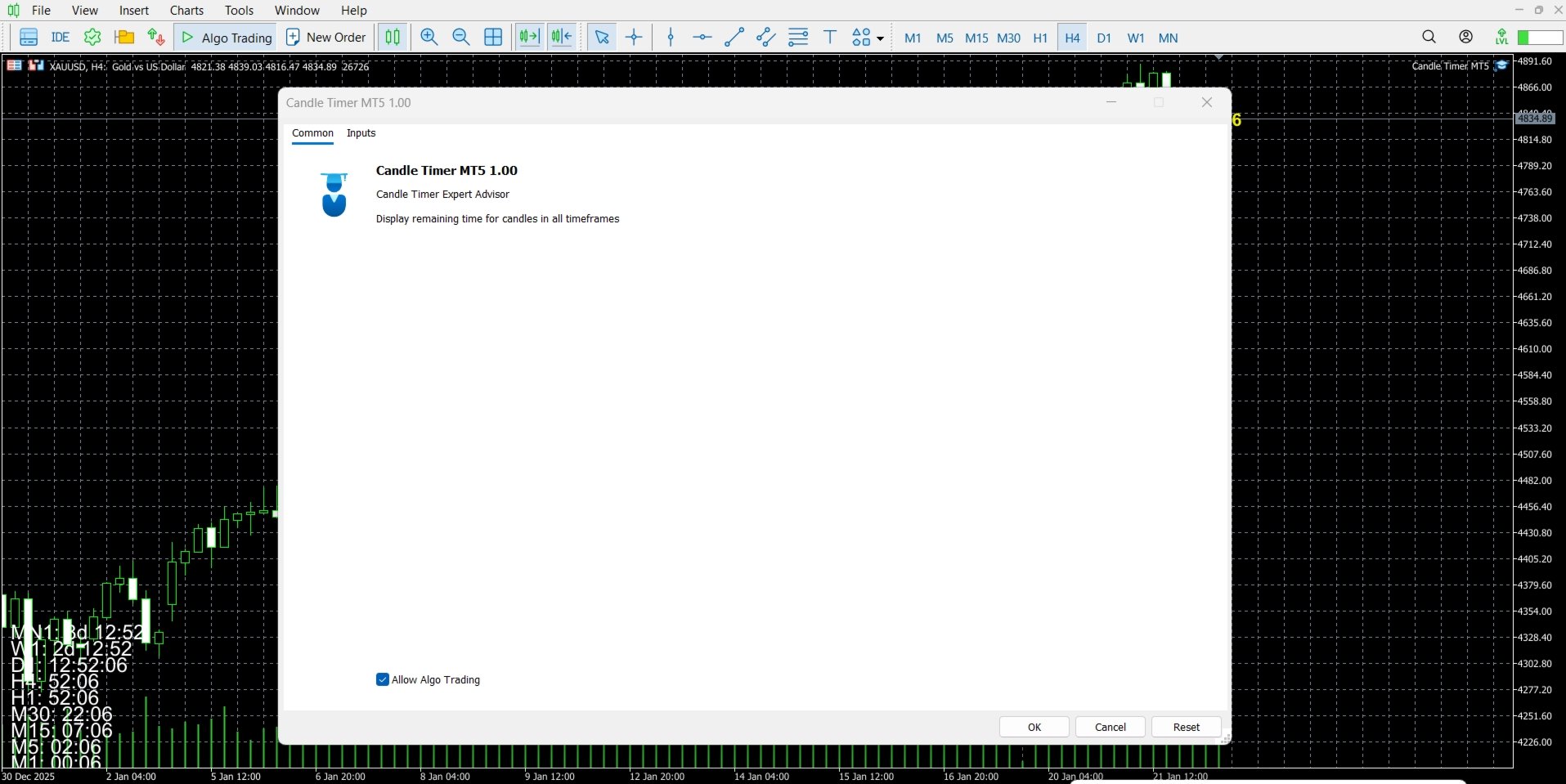Click the green connection status bar
The image size is (1566, 784).
pos(1540,38)
